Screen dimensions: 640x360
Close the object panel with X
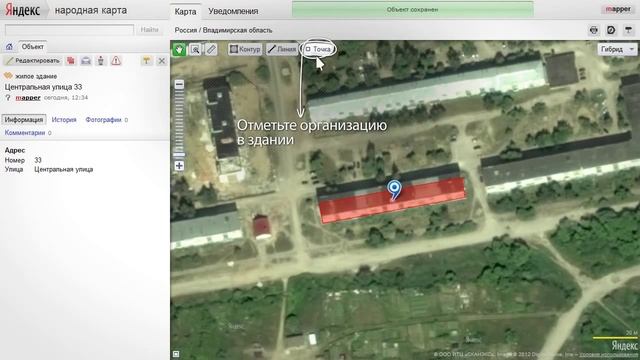[x=162, y=61]
